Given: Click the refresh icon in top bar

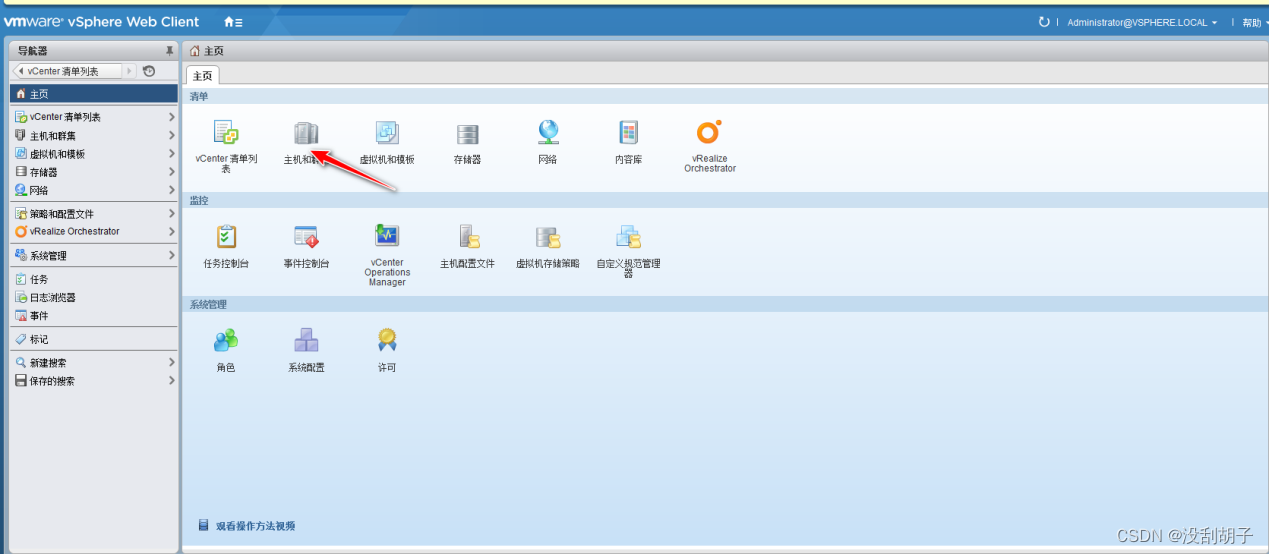Looking at the screenshot, I should point(1044,22).
